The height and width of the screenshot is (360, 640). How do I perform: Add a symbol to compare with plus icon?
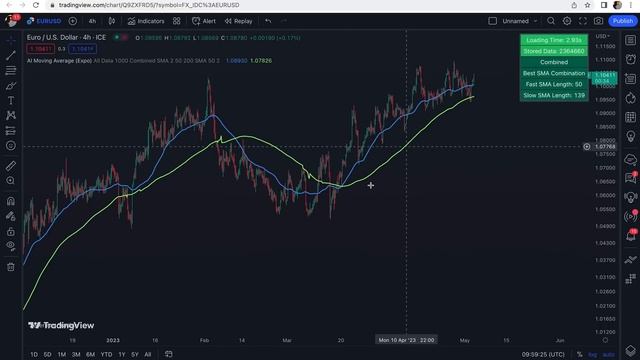pos(73,21)
